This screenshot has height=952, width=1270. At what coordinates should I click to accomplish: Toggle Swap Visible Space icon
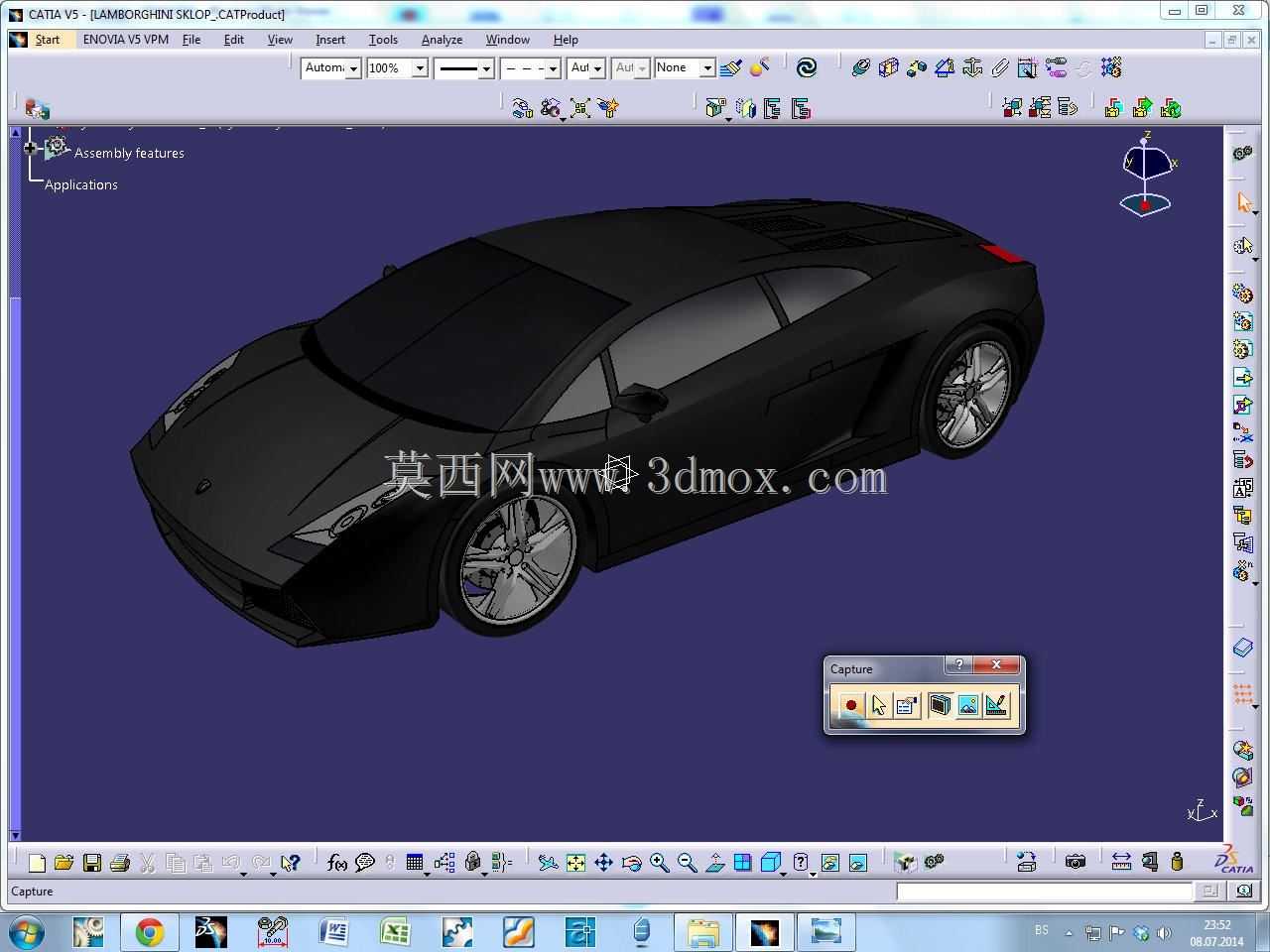857,863
